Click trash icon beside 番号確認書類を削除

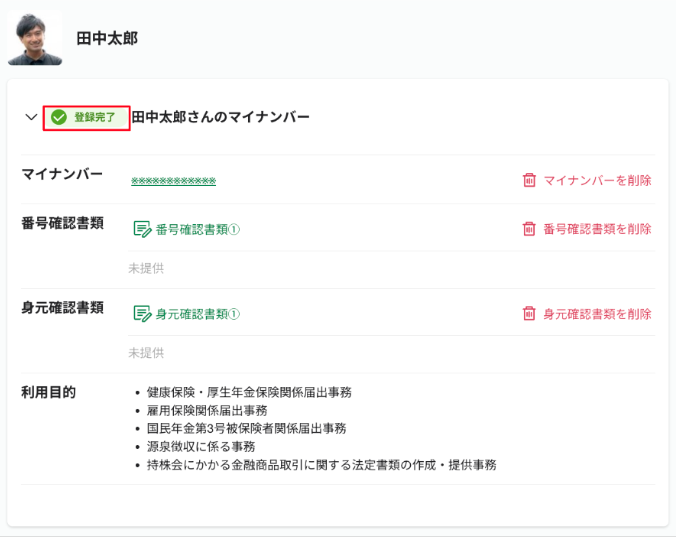click(529, 228)
